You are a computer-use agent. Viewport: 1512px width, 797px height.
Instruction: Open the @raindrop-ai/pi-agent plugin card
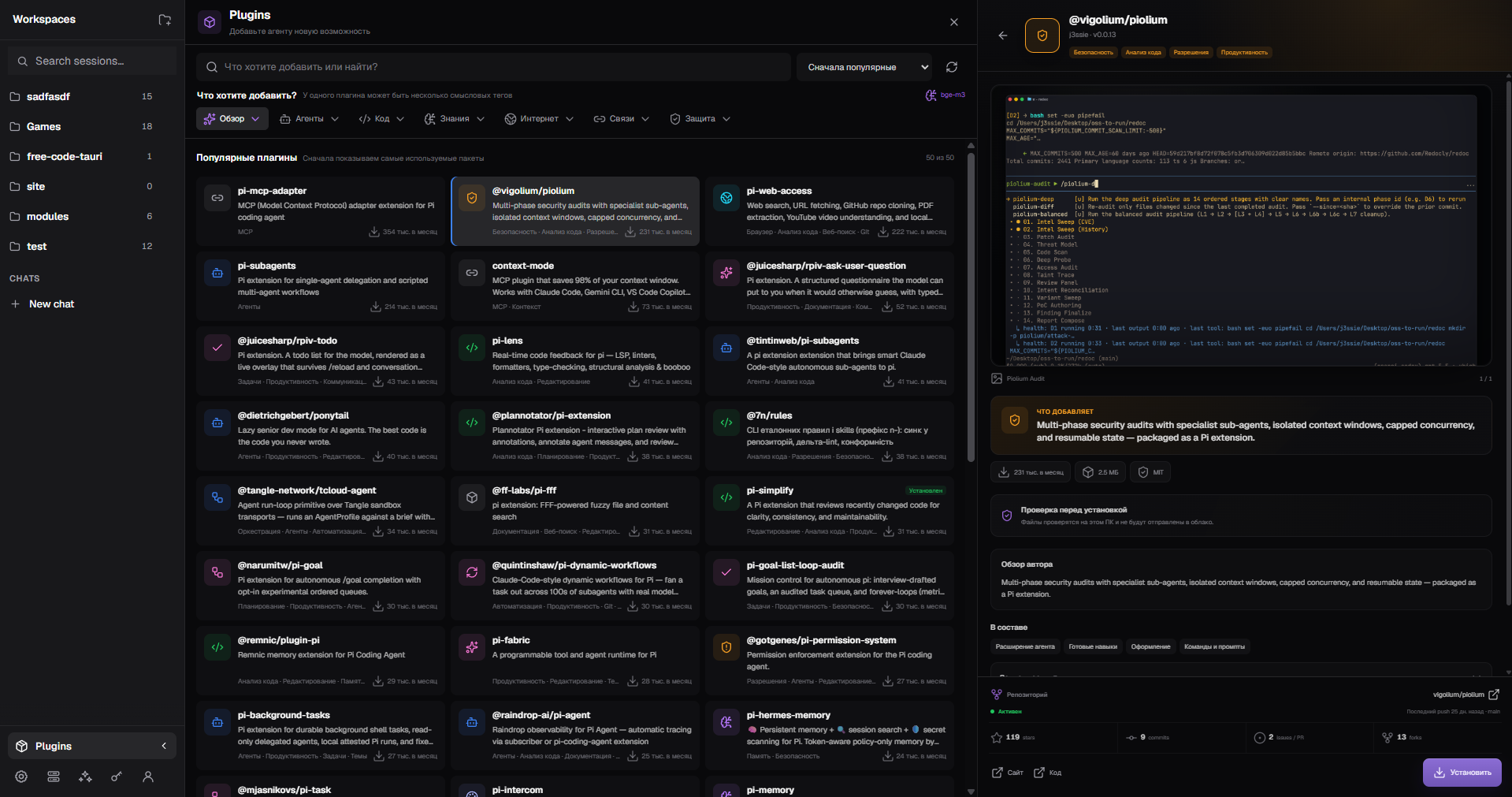pos(575,735)
